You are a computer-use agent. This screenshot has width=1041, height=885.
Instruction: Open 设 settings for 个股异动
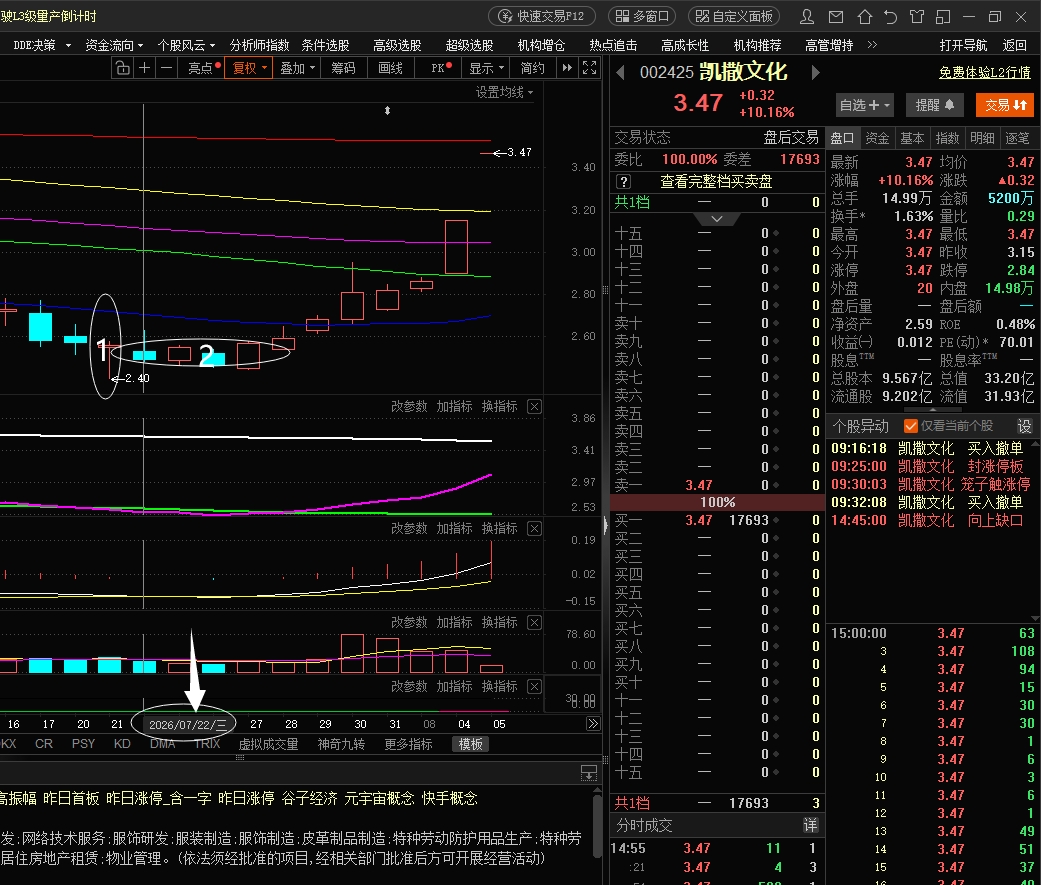[1024, 426]
